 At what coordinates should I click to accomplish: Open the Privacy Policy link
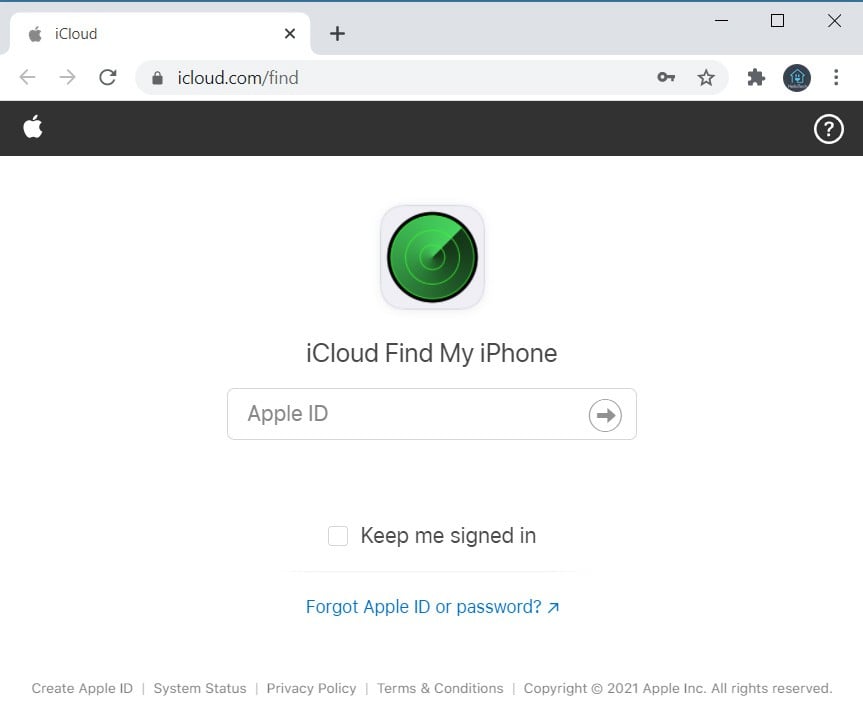(311, 688)
